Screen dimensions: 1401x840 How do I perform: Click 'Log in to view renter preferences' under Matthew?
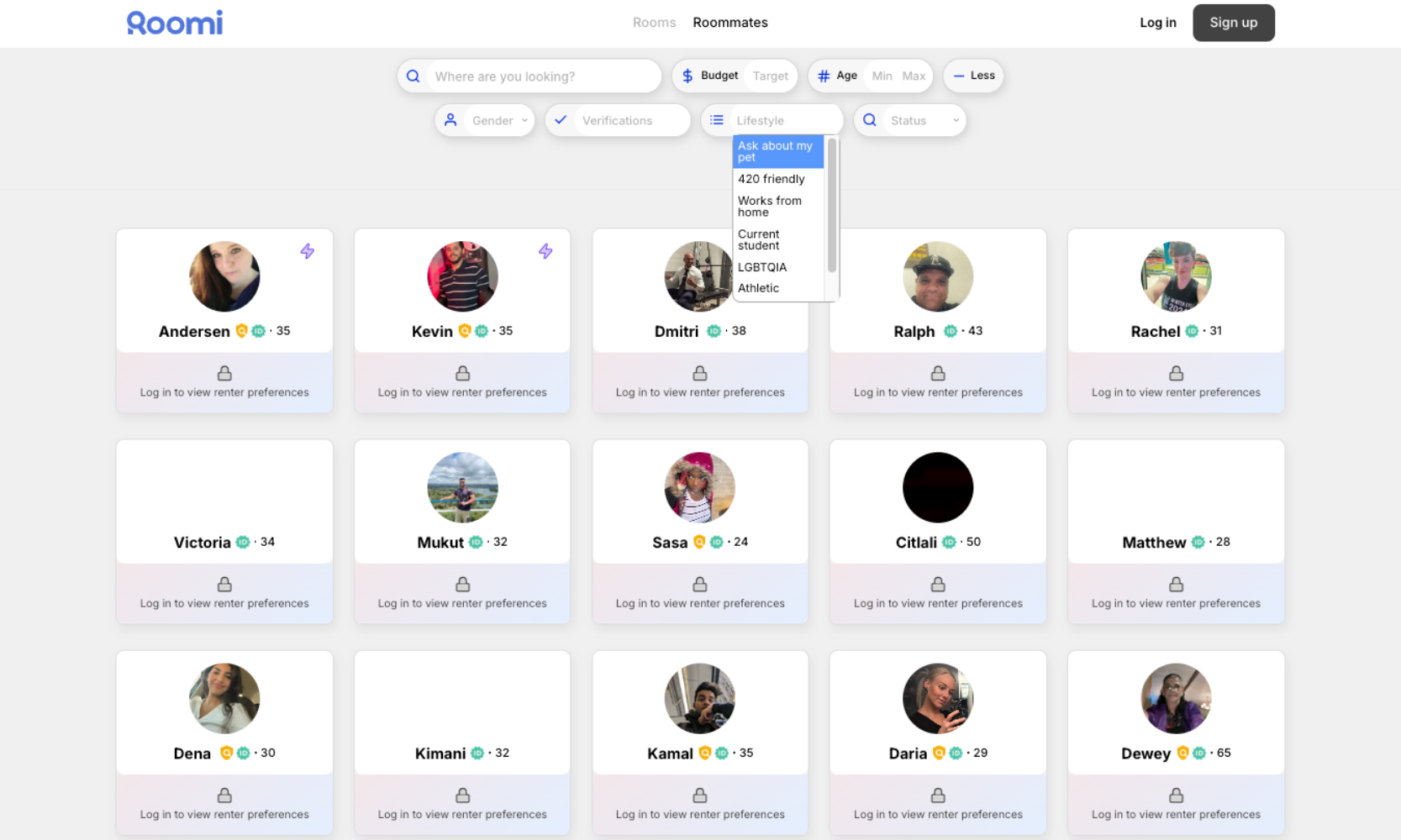tap(1176, 603)
